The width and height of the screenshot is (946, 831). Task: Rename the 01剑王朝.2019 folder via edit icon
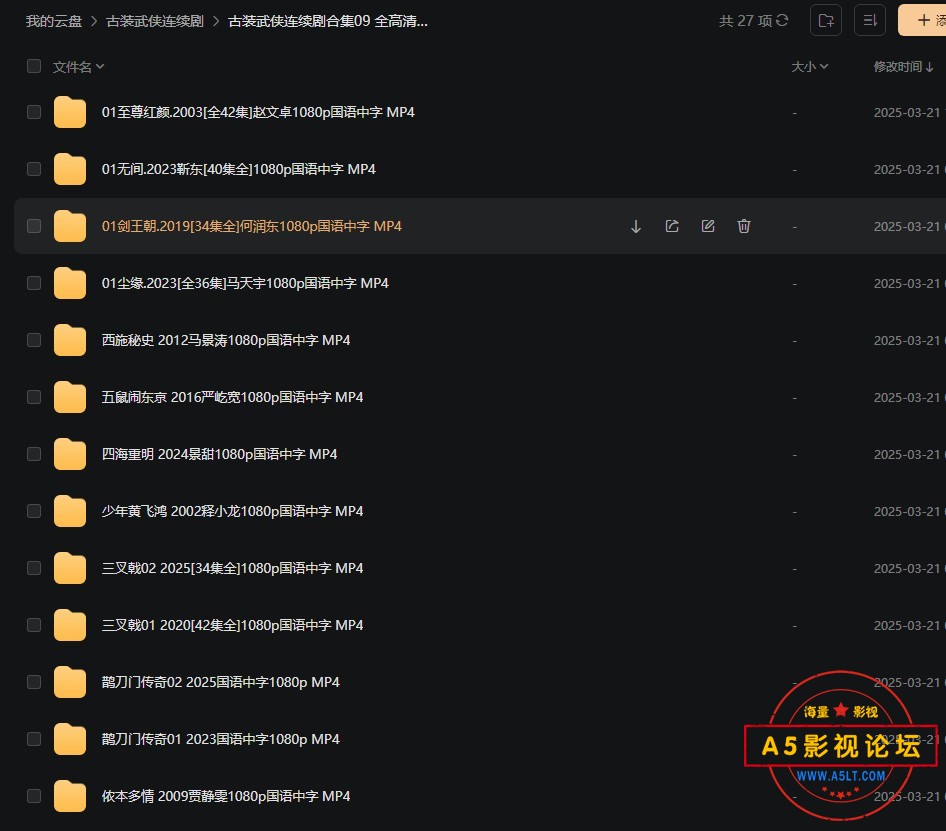click(708, 226)
